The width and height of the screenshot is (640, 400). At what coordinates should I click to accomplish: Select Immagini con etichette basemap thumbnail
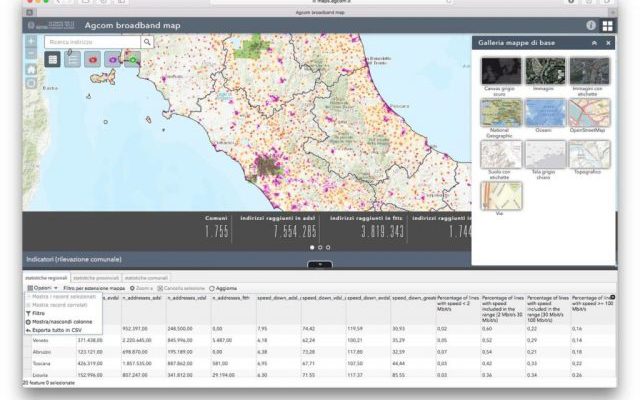click(589, 71)
